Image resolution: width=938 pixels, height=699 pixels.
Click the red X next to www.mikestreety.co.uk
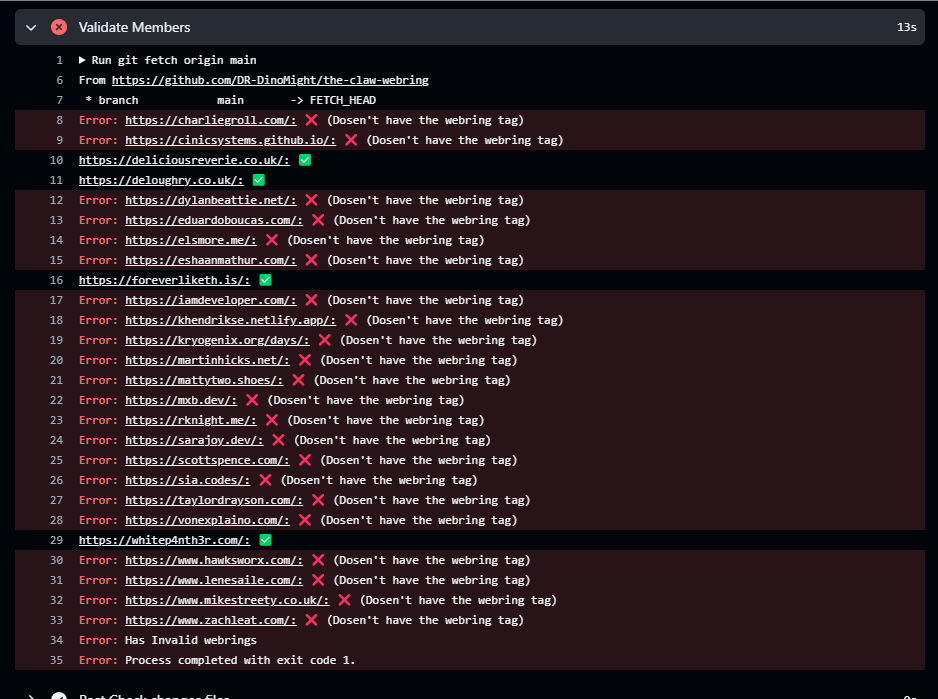click(345, 600)
